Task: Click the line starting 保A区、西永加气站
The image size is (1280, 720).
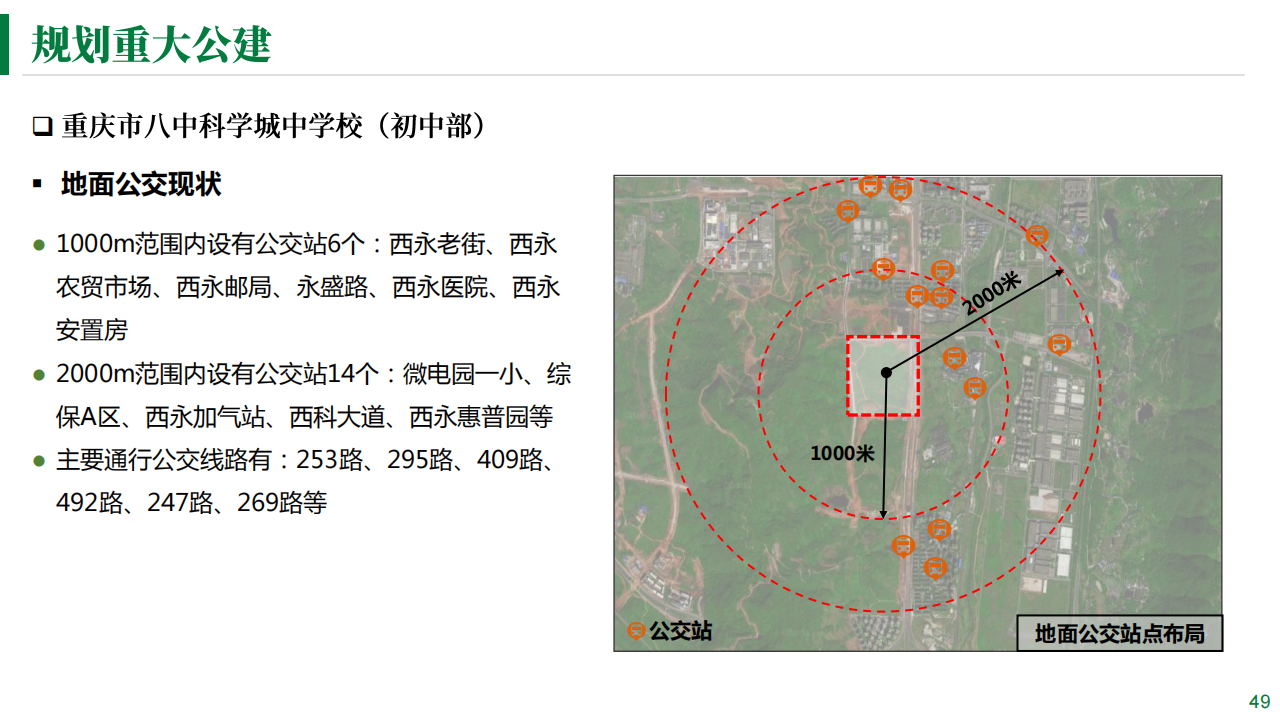Action: pos(304,417)
